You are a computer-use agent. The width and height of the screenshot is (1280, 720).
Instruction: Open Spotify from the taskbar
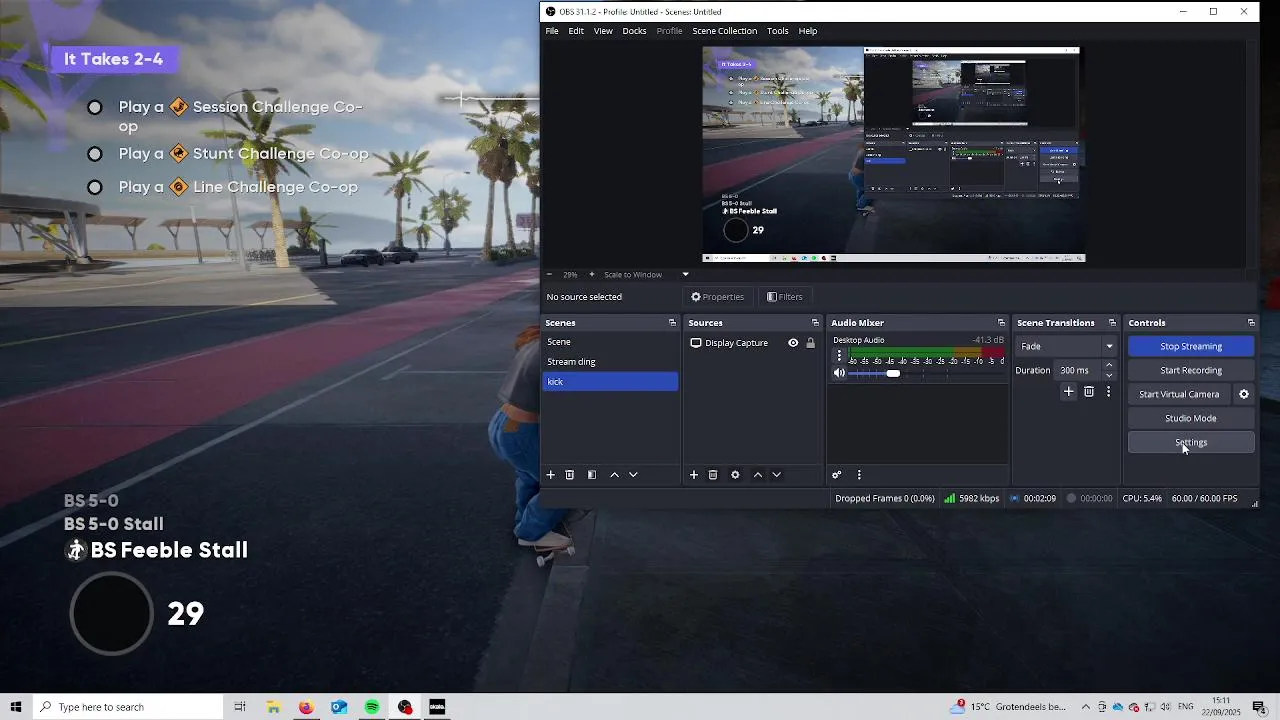coord(372,707)
